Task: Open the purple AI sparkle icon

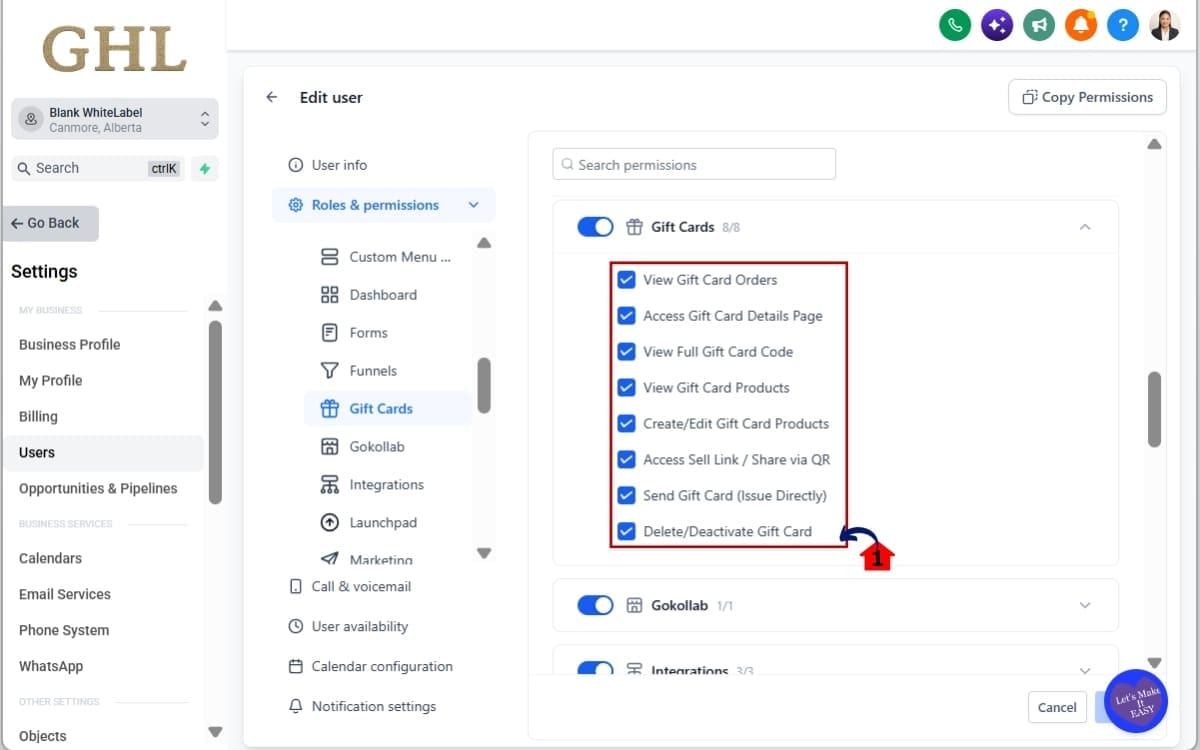Action: click(x=997, y=25)
